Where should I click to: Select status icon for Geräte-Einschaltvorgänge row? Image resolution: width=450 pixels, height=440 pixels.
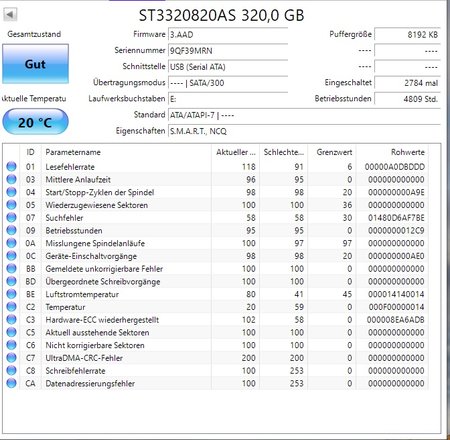tap(11, 256)
